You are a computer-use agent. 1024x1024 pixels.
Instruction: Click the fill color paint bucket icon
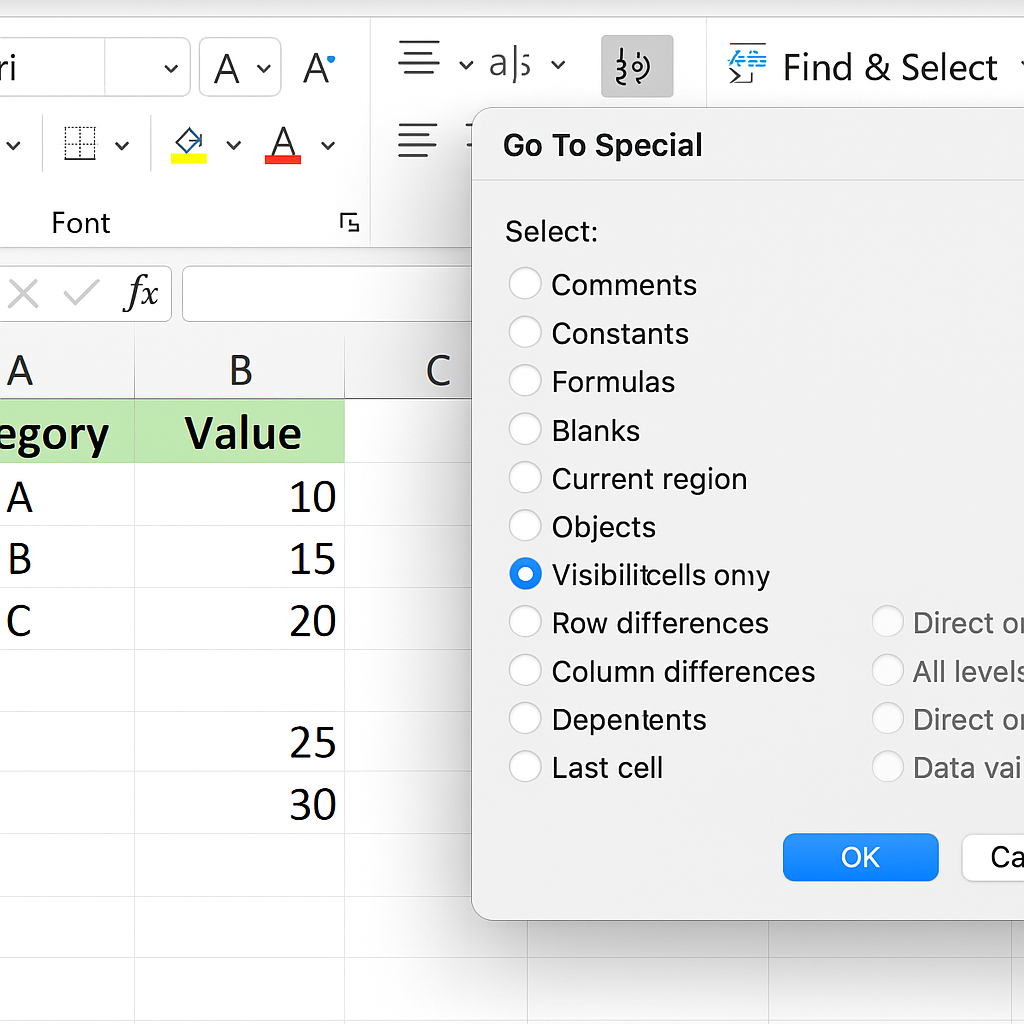pyautogui.click(x=189, y=140)
